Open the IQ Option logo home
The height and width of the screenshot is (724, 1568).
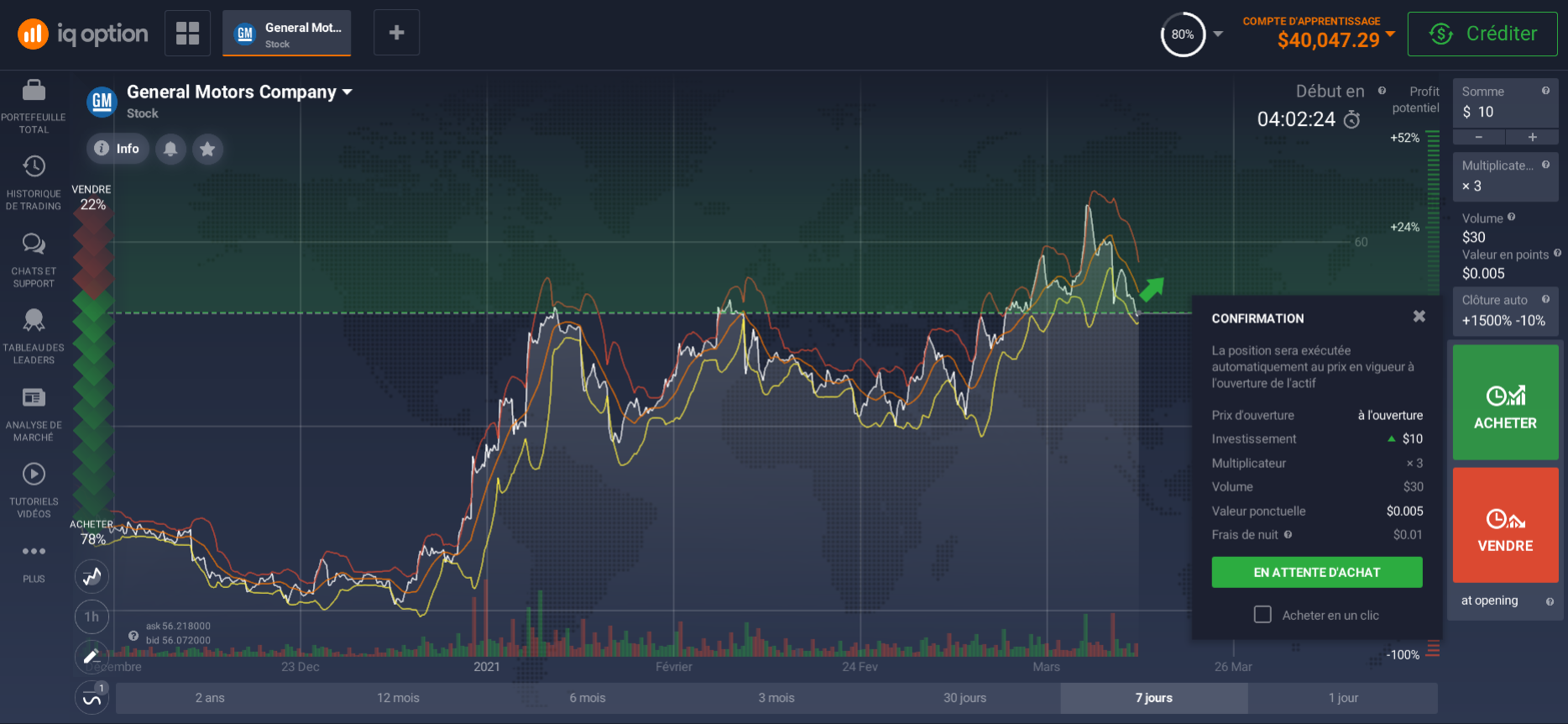click(x=82, y=34)
